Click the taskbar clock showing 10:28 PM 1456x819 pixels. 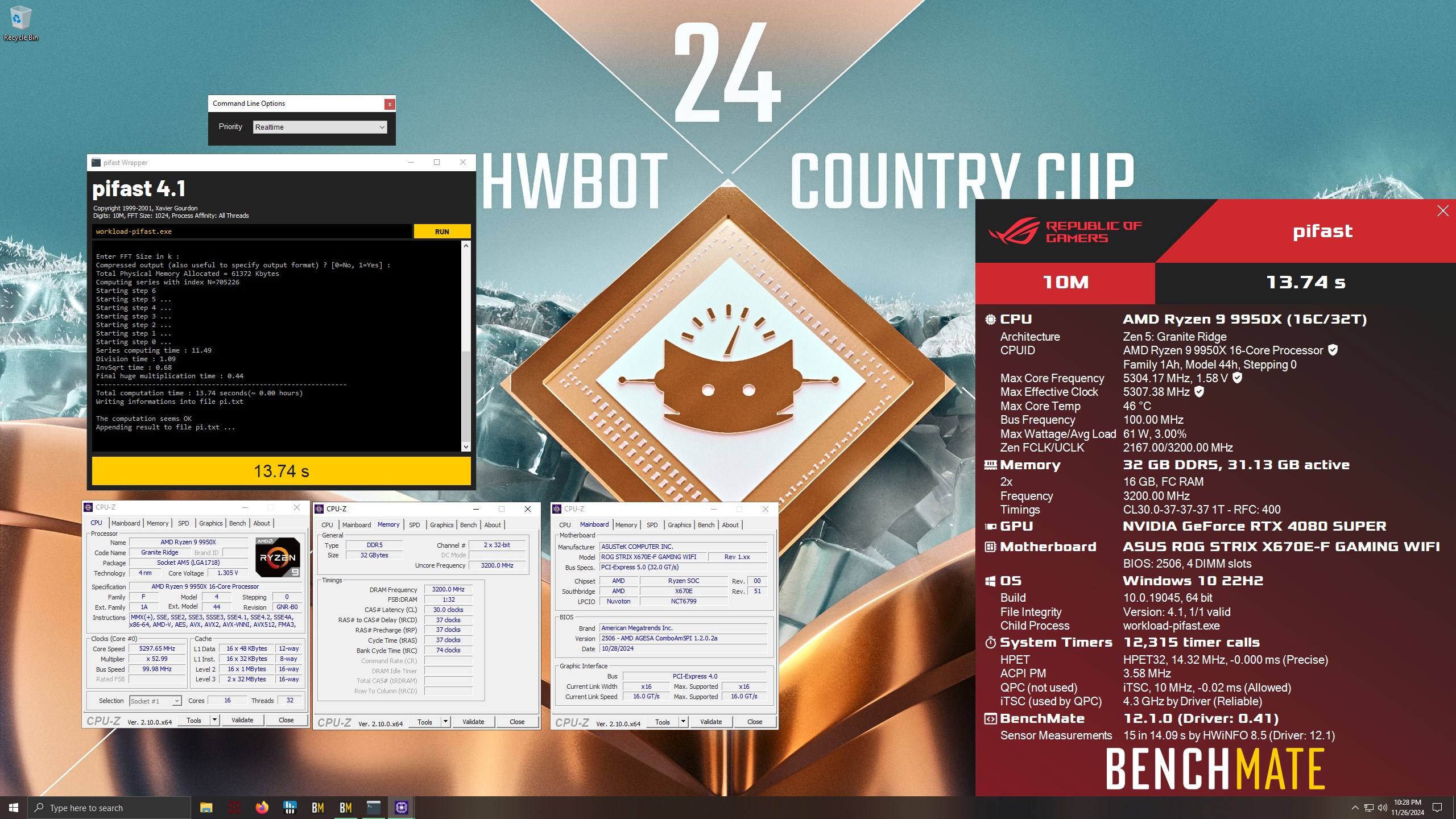tap(1408, 808)
